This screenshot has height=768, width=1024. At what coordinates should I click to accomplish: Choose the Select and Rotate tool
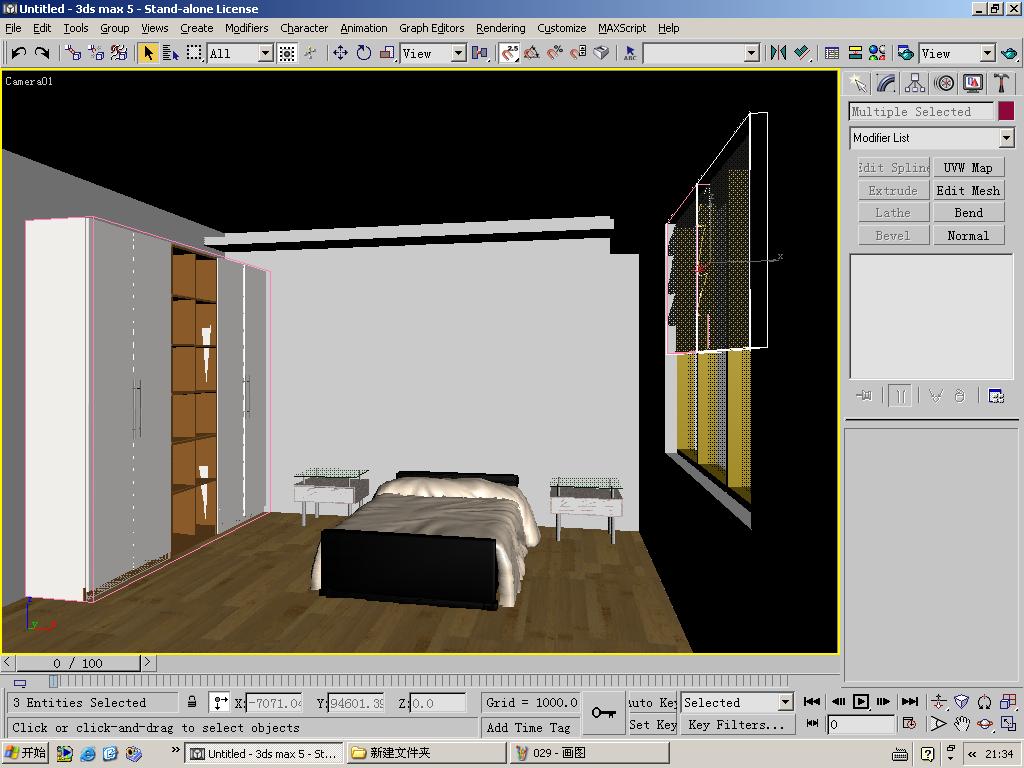click(364, 53)
